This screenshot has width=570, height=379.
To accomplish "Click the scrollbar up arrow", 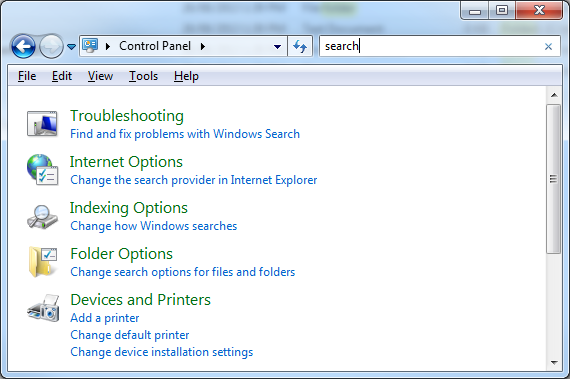I will (554, 95).
